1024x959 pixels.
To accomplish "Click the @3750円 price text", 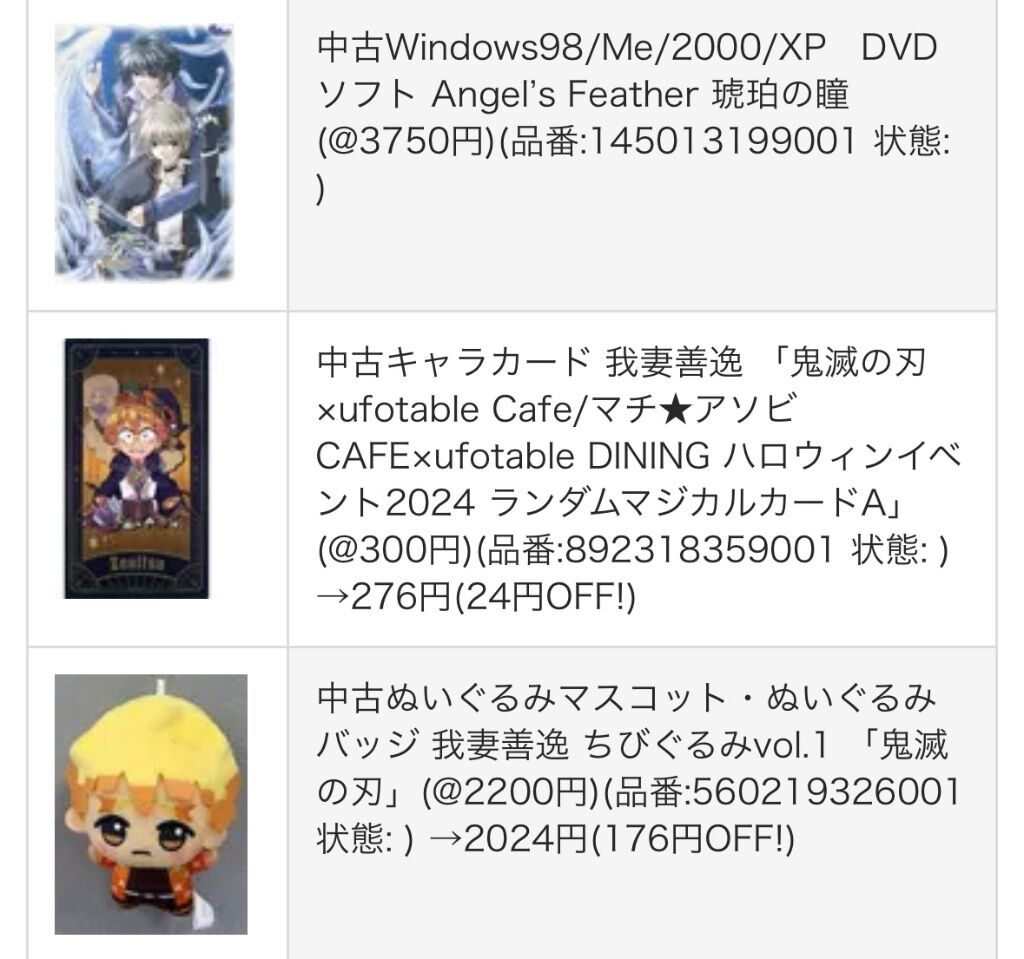I will 407,141.
